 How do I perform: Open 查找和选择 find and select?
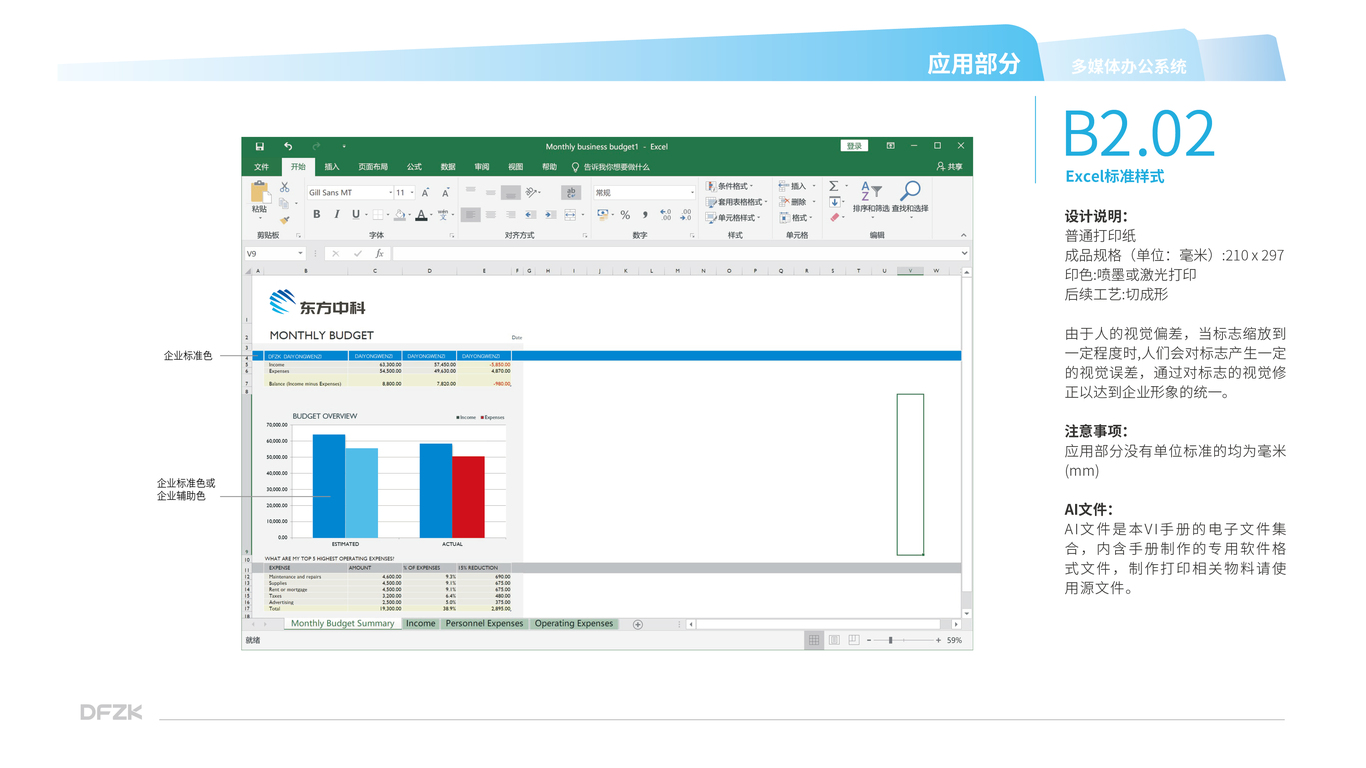click(910, 198)
